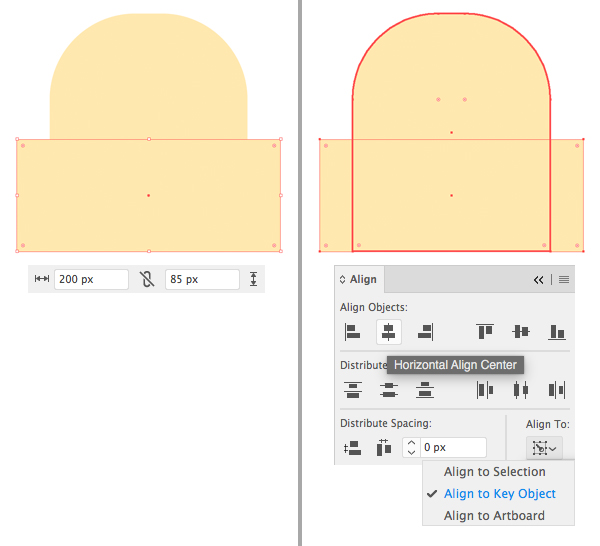Click Horizontal Distribute Right icon

(557, 389)
